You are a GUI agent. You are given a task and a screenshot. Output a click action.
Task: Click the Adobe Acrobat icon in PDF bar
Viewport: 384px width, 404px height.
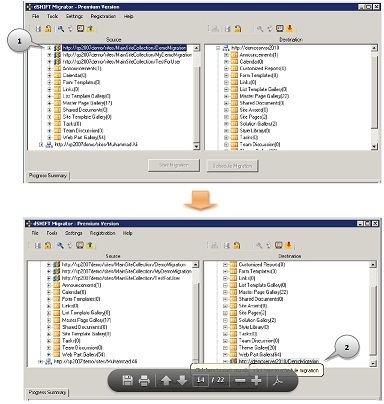(x=278, y=381)
